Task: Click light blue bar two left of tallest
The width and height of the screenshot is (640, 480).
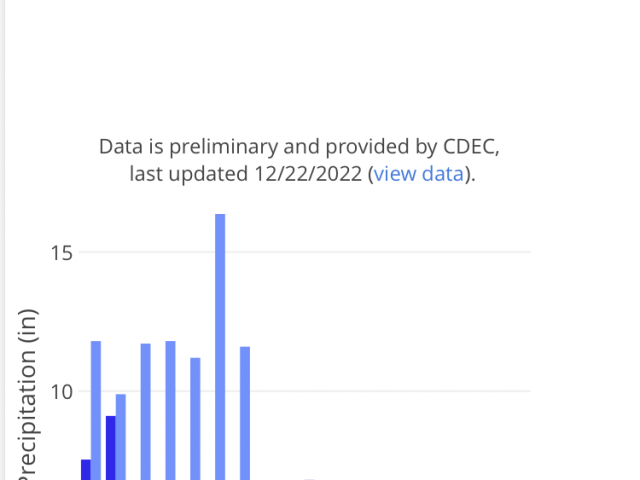Action: [x=171, y=410]
